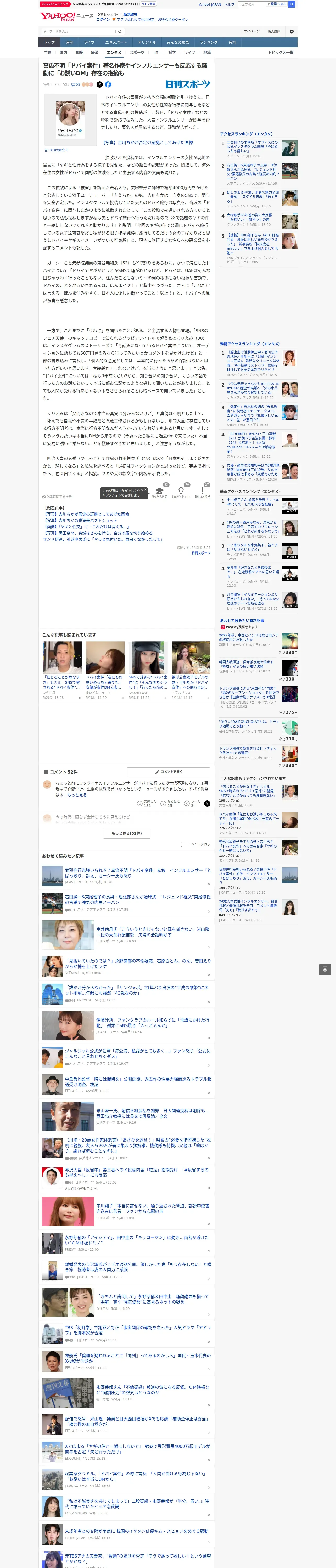Share the article on X

99,85
